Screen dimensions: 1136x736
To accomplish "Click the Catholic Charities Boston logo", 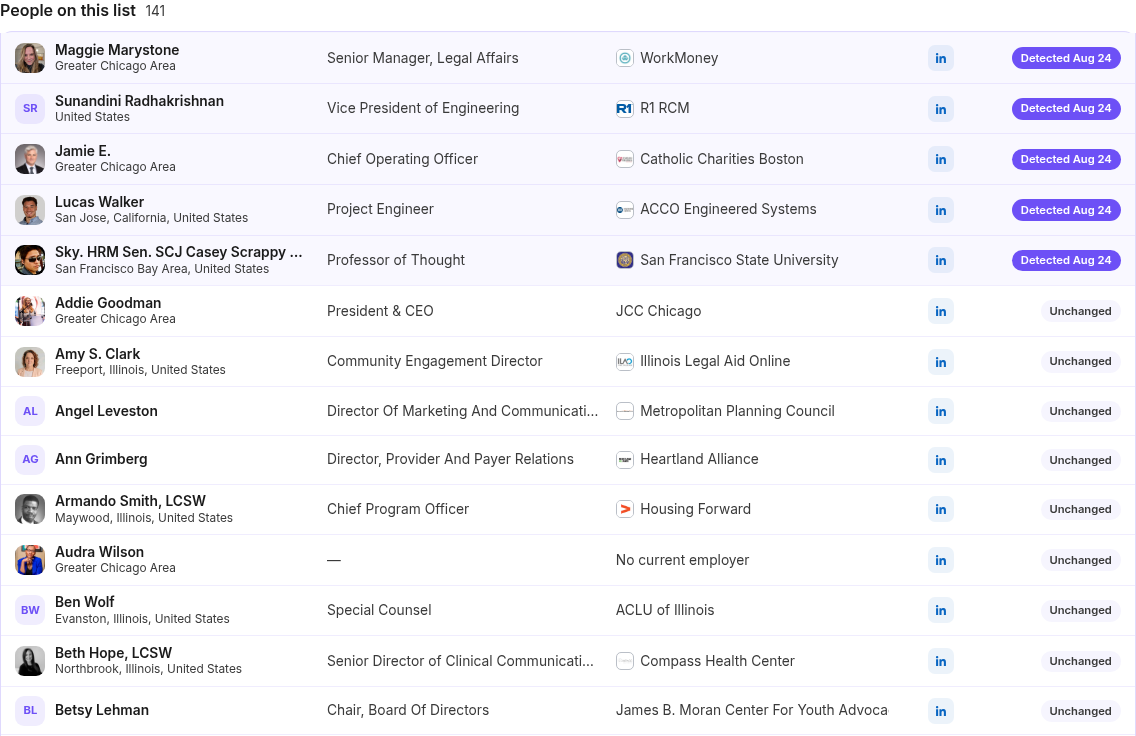I will [x=625, y=159].
